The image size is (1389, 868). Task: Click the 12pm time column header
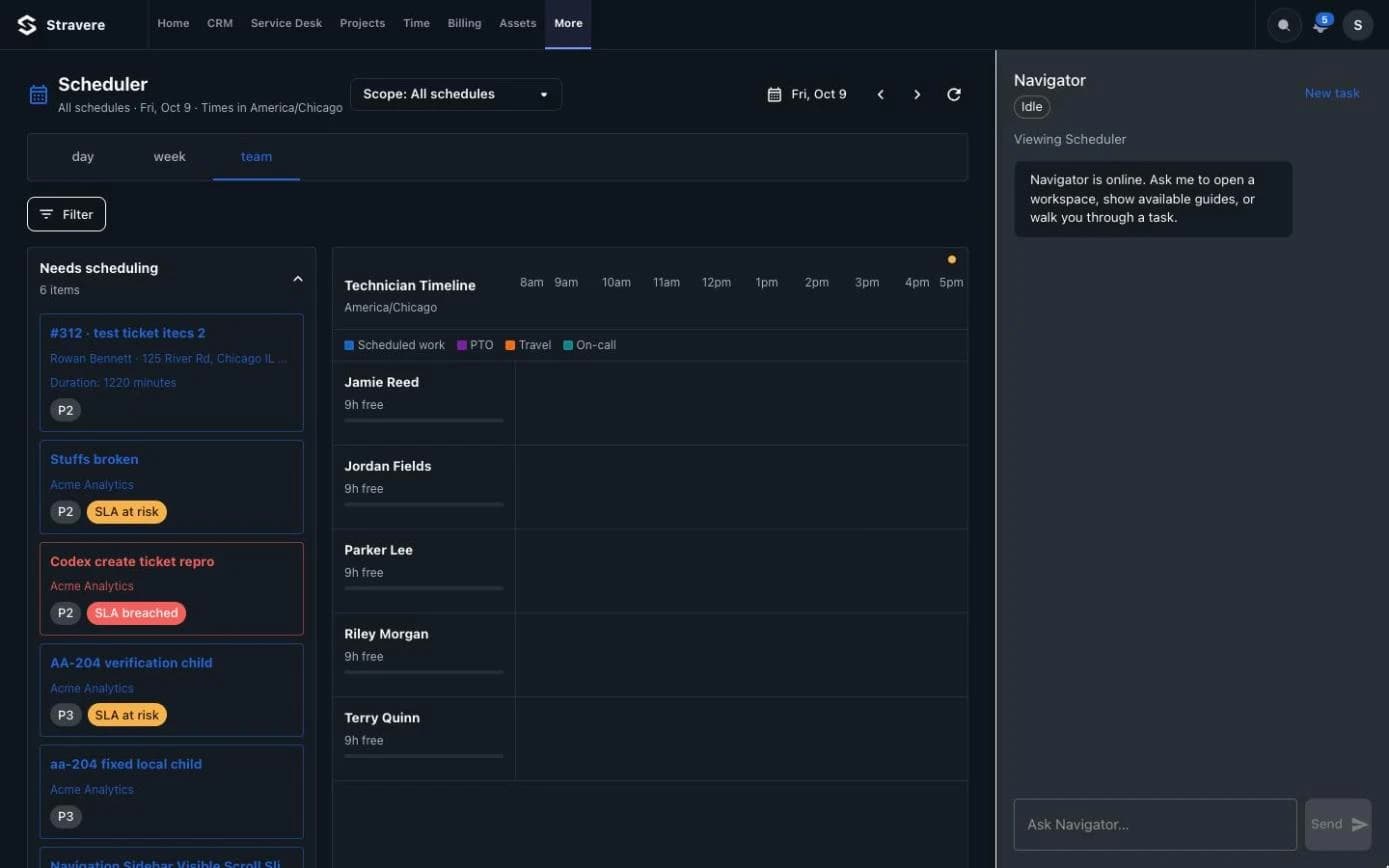(716, 283)
